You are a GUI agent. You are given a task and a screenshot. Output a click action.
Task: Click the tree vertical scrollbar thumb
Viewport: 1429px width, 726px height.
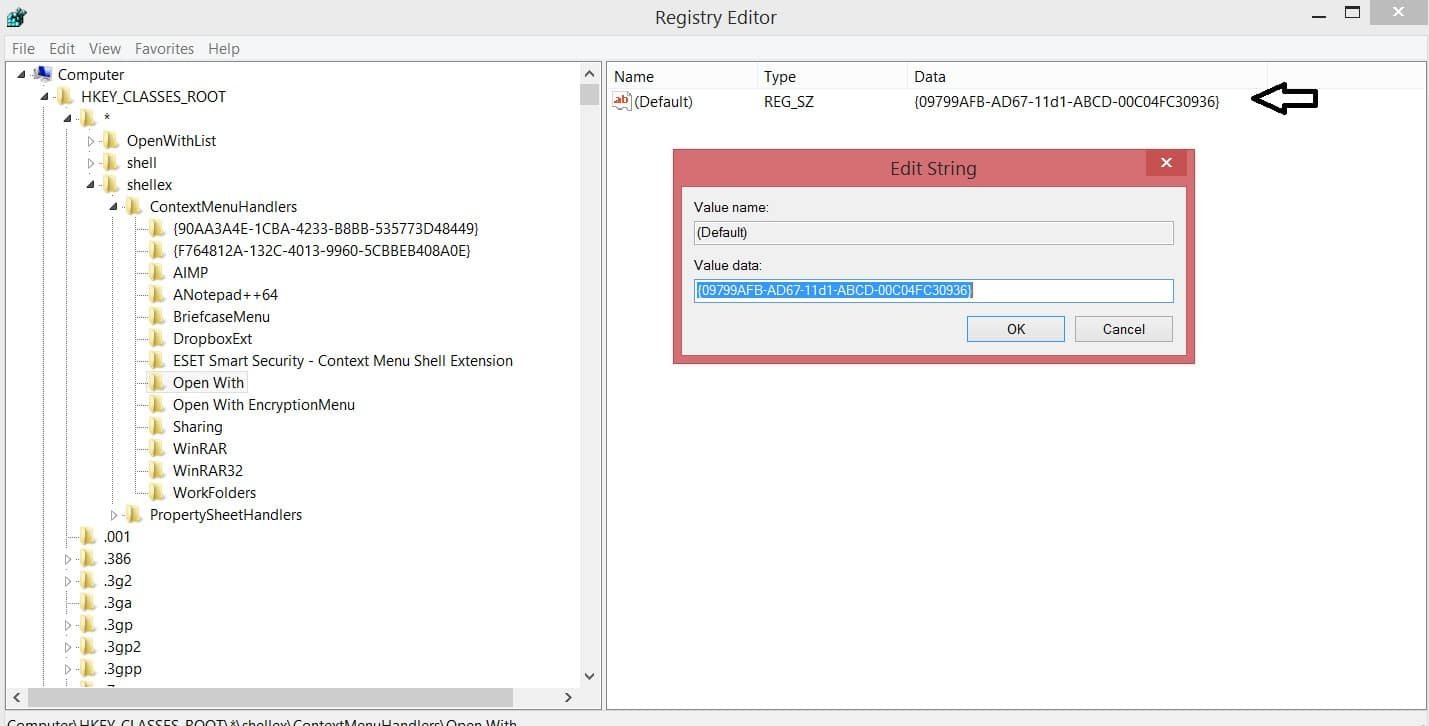(589, 95)
